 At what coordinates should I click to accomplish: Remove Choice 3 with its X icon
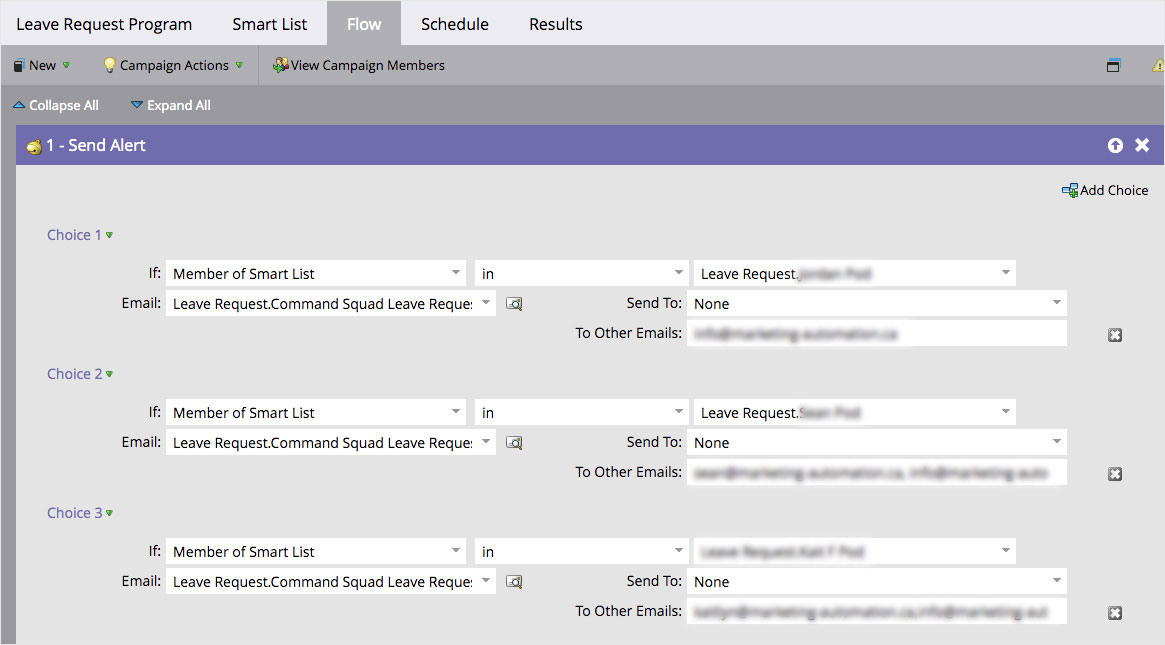click(1115, 613)
